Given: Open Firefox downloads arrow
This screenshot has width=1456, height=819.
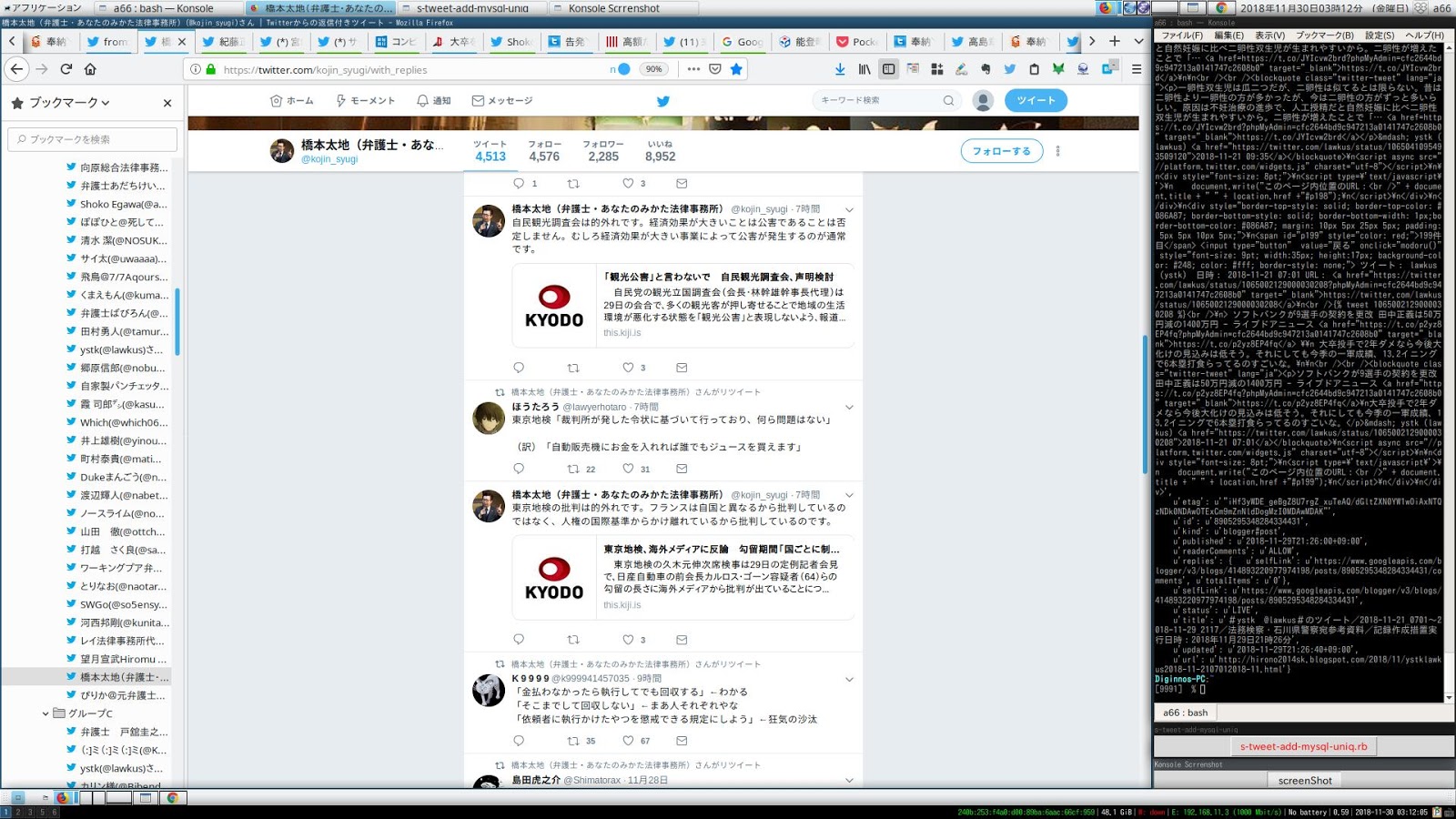Looking at the screenshot, I should (x=840, y=69).
